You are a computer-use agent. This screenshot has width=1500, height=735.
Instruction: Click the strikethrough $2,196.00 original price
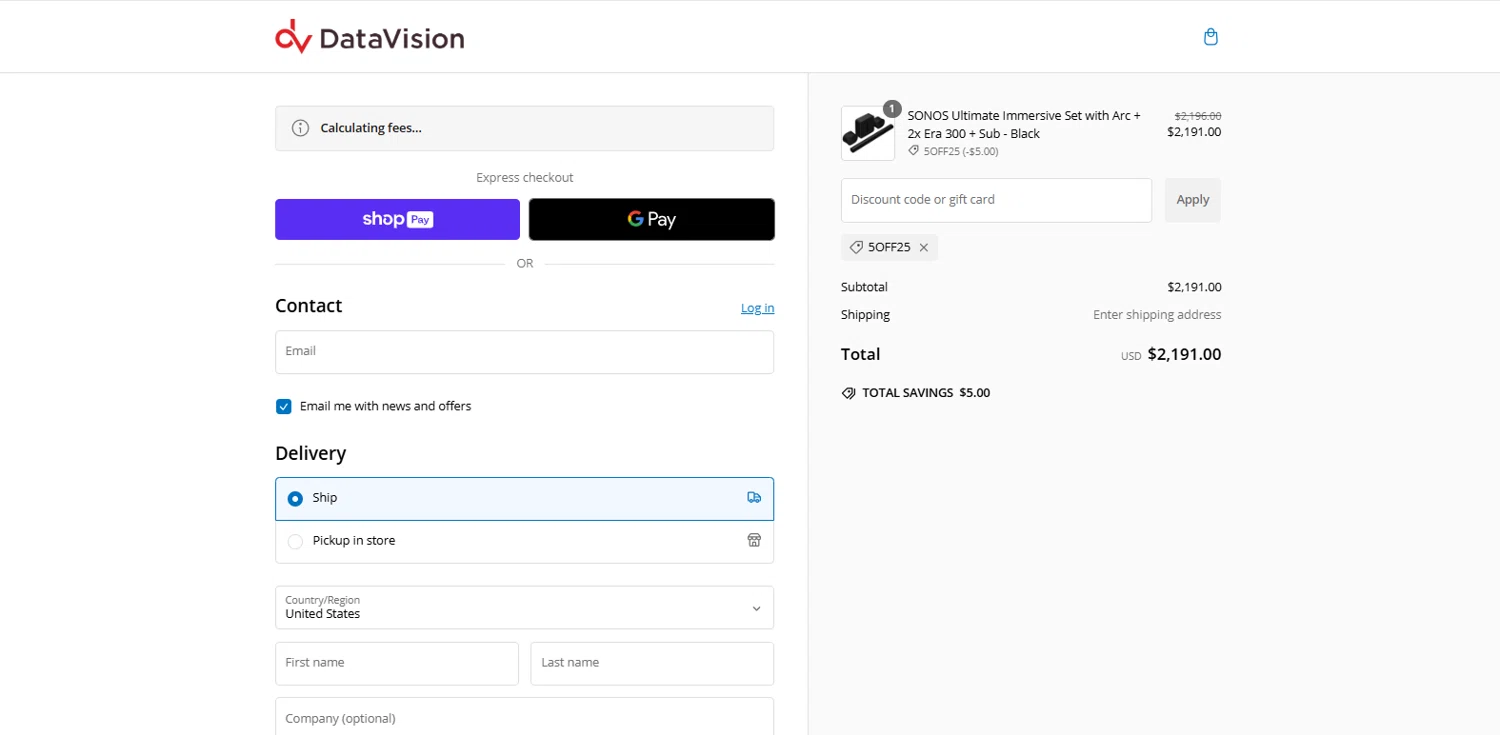point(1197,116)
